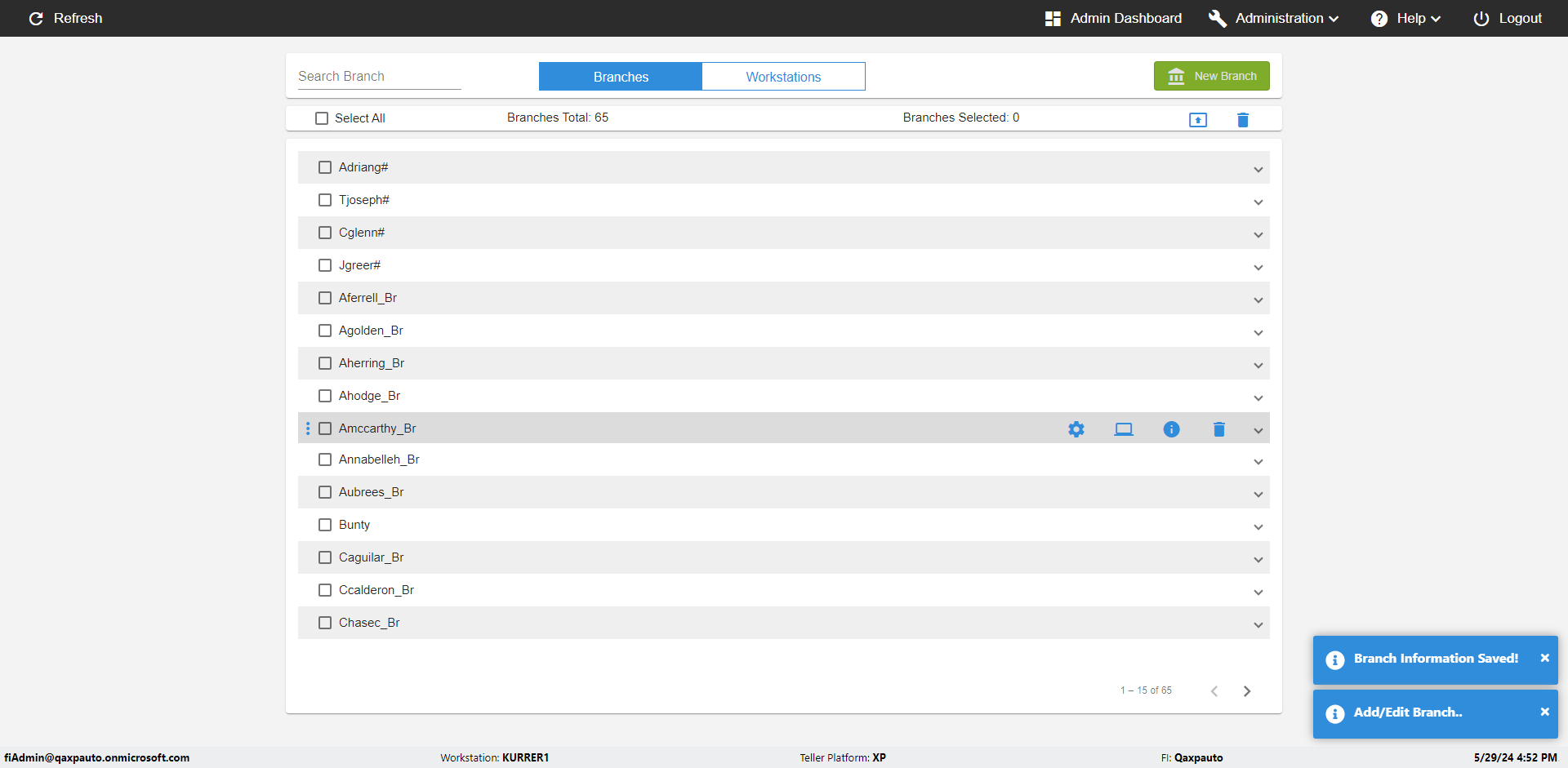Click the Workstation: KURRER1 status text
Viewport: 1568px width, 768px height.
point(495,757)
